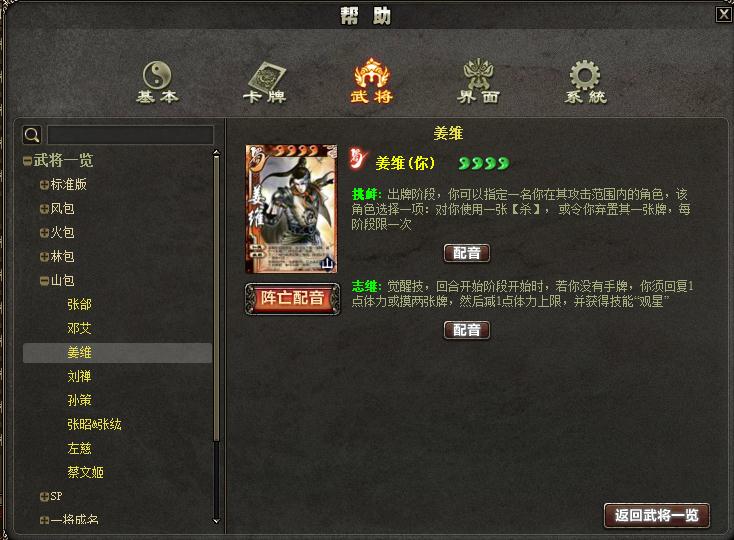Viewport: 734px width, 540px height.
Task: Open the 界面 mask icon tab
Action: 478,81
